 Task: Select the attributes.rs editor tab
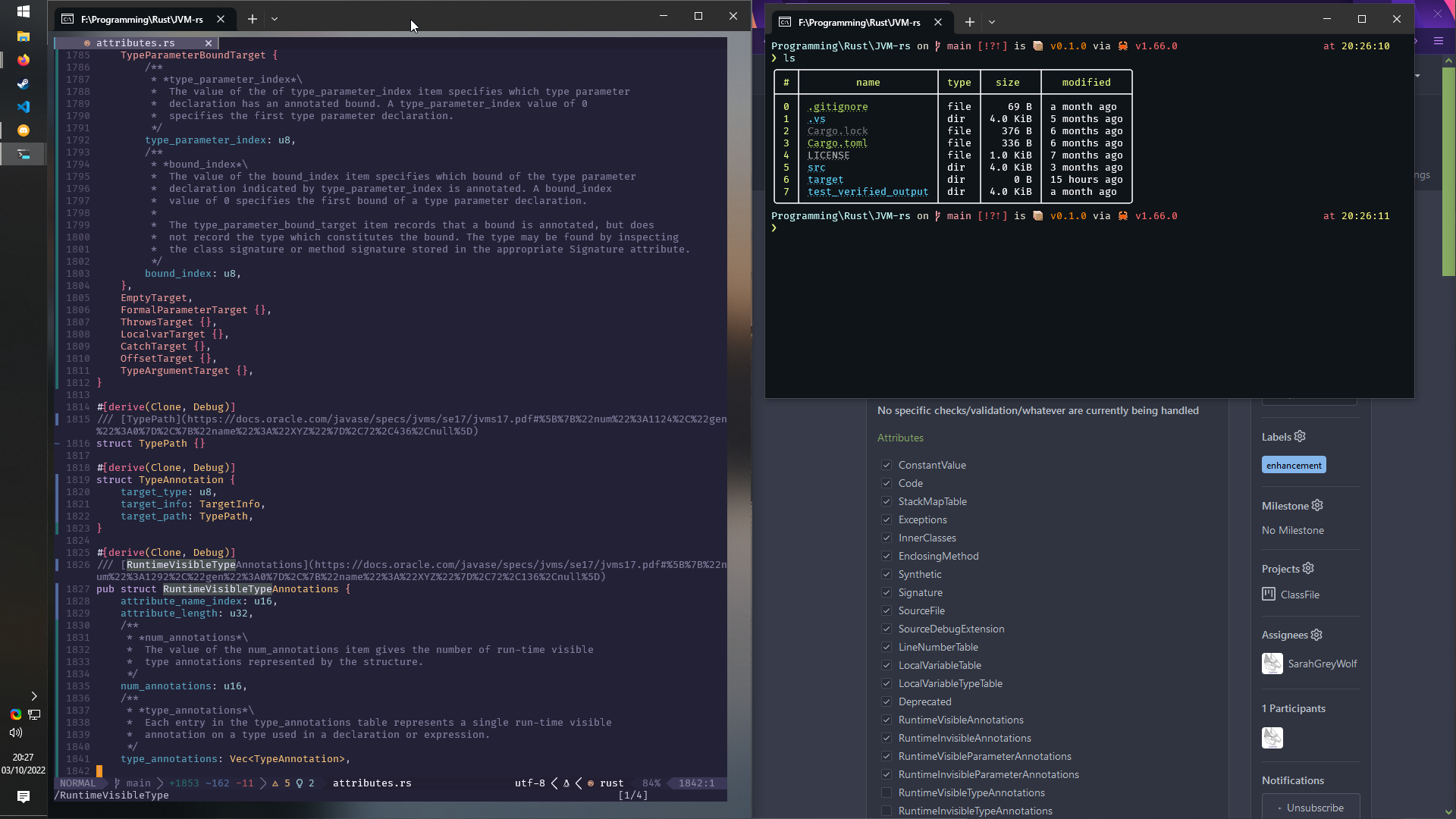pos(135,43)
